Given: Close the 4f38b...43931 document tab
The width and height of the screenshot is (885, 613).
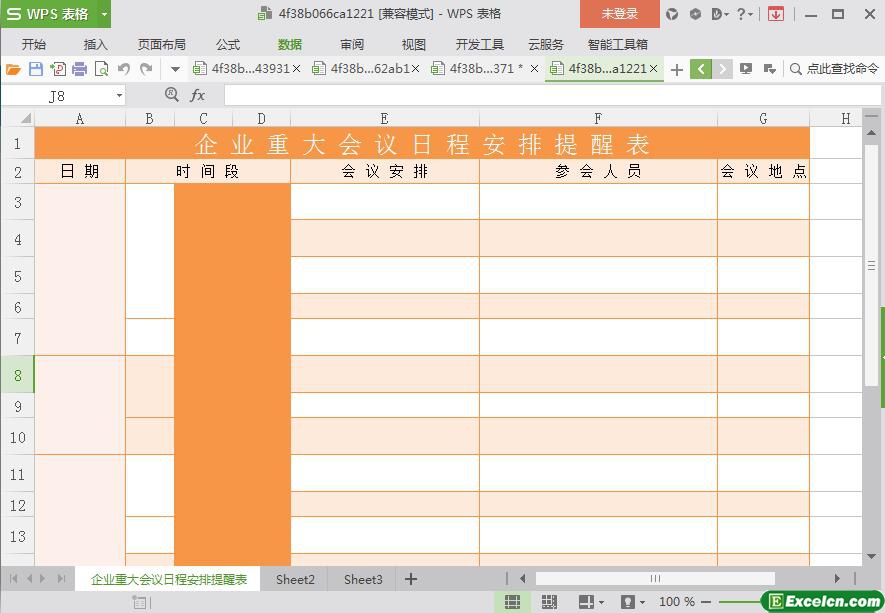Looking at the screenshot, I should [296, 69].
